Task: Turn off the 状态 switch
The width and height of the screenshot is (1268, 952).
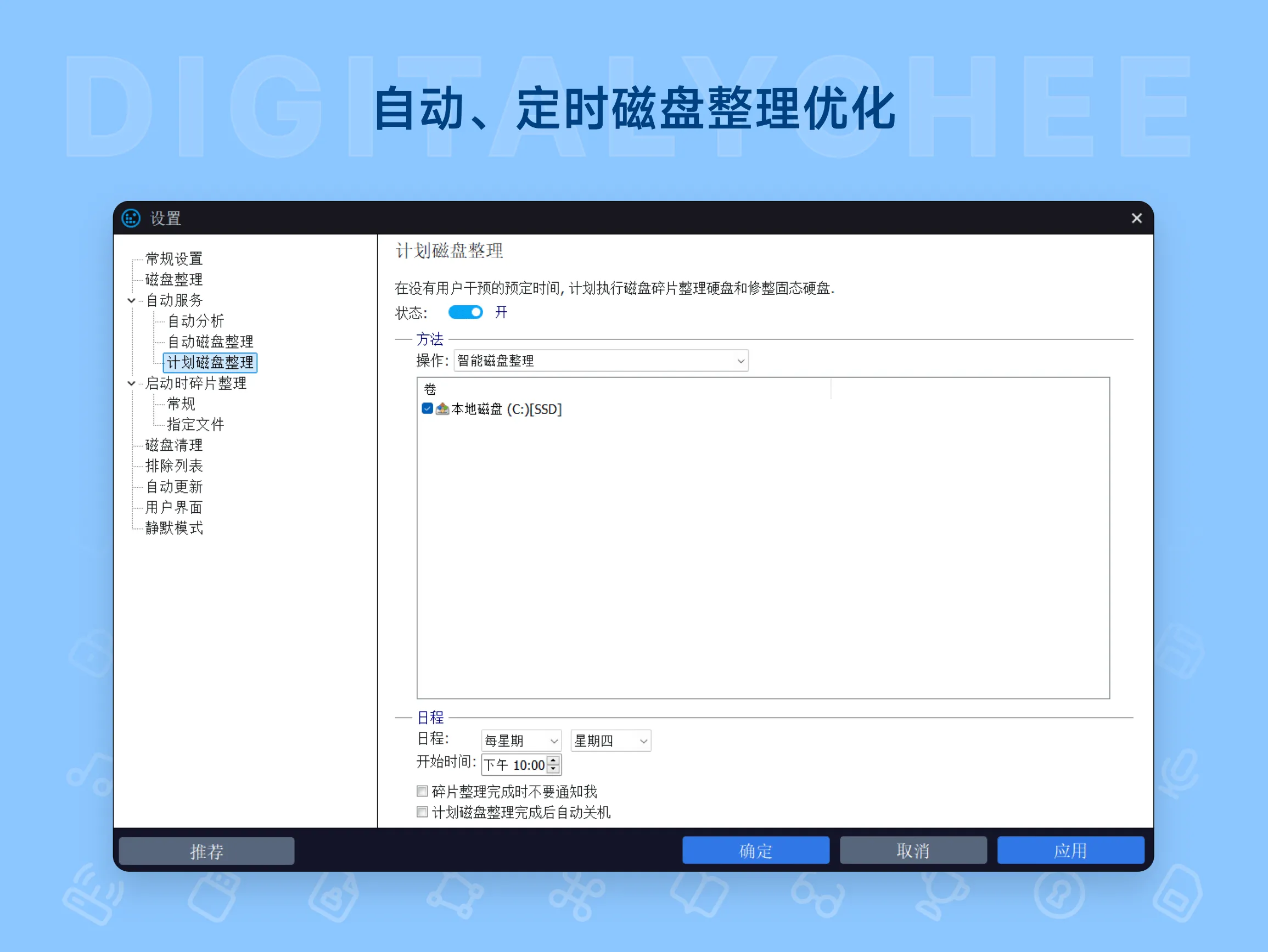Action: point(465,312)
